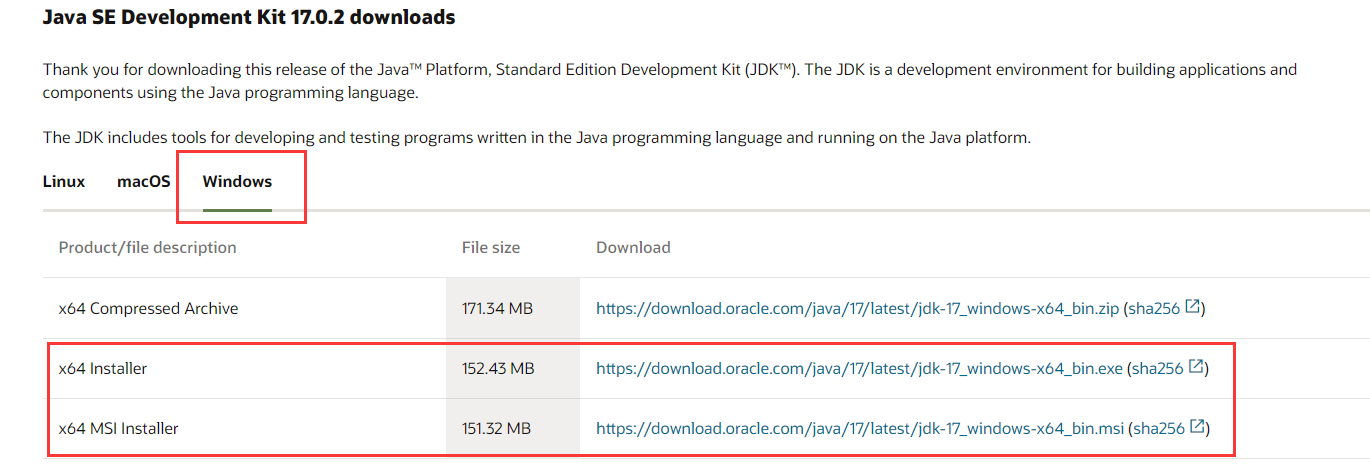The height and width of the screenshot is (476, 1370).
Task: Open sha256 text link for msi installer
Action: point(1159,429)
